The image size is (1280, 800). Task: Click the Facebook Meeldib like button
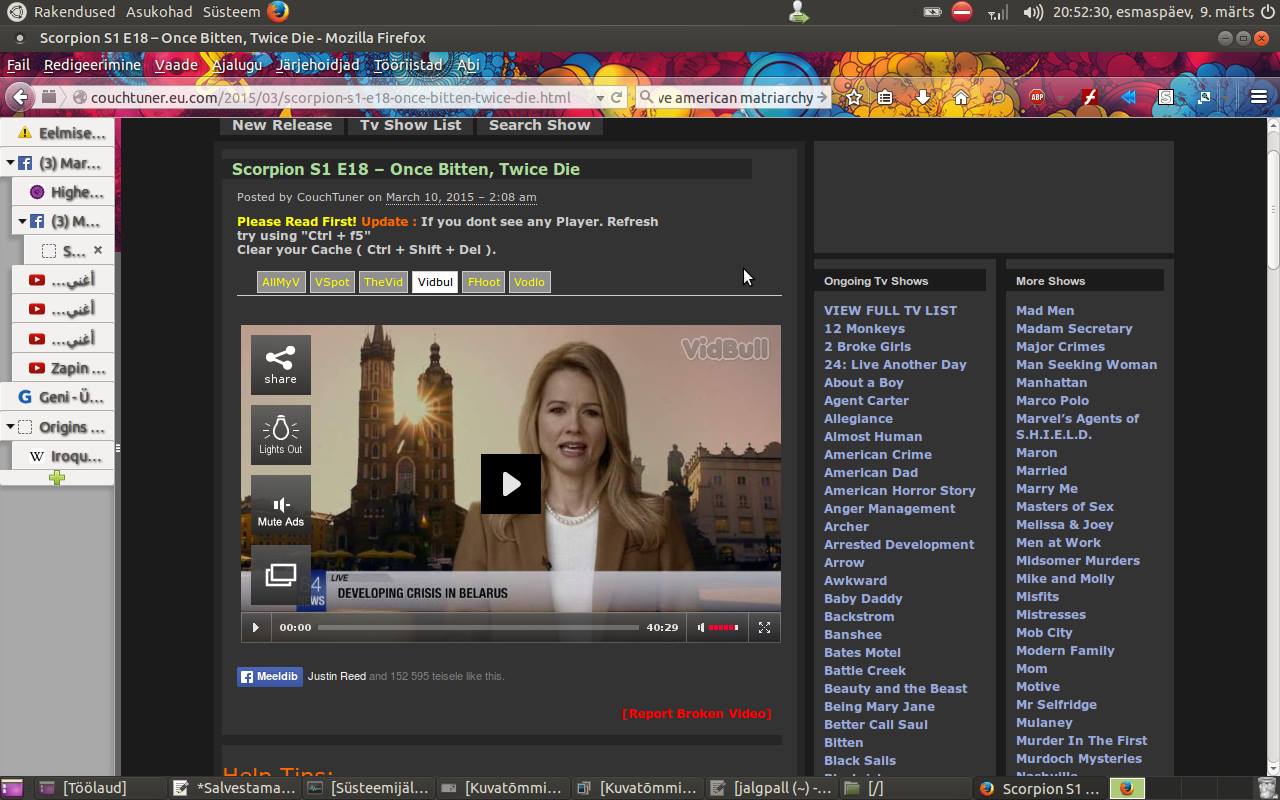coord(270,677)
